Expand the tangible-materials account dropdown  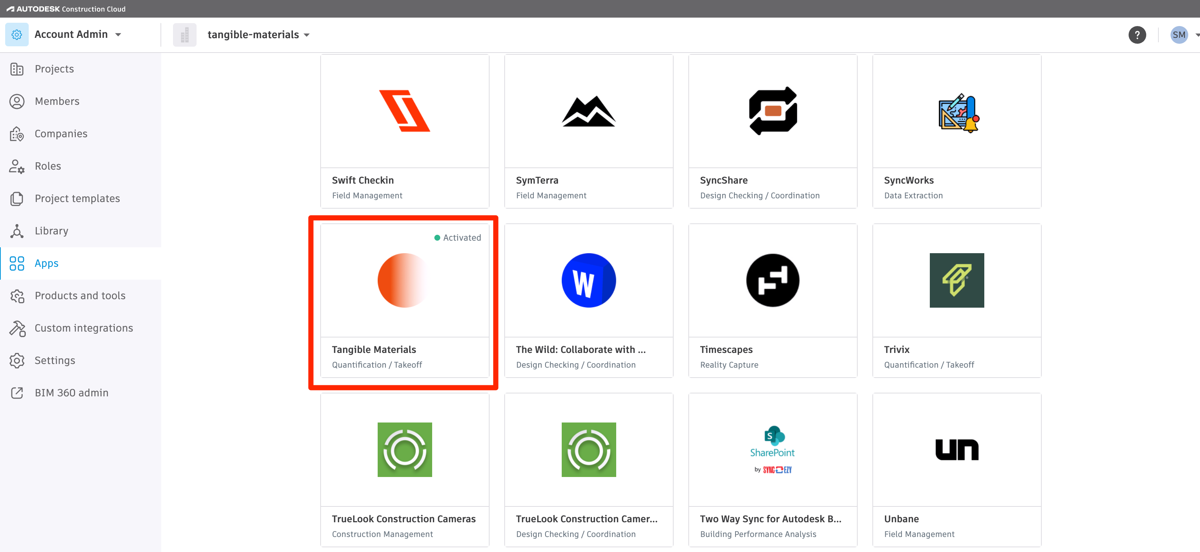[x=306, y=35]
